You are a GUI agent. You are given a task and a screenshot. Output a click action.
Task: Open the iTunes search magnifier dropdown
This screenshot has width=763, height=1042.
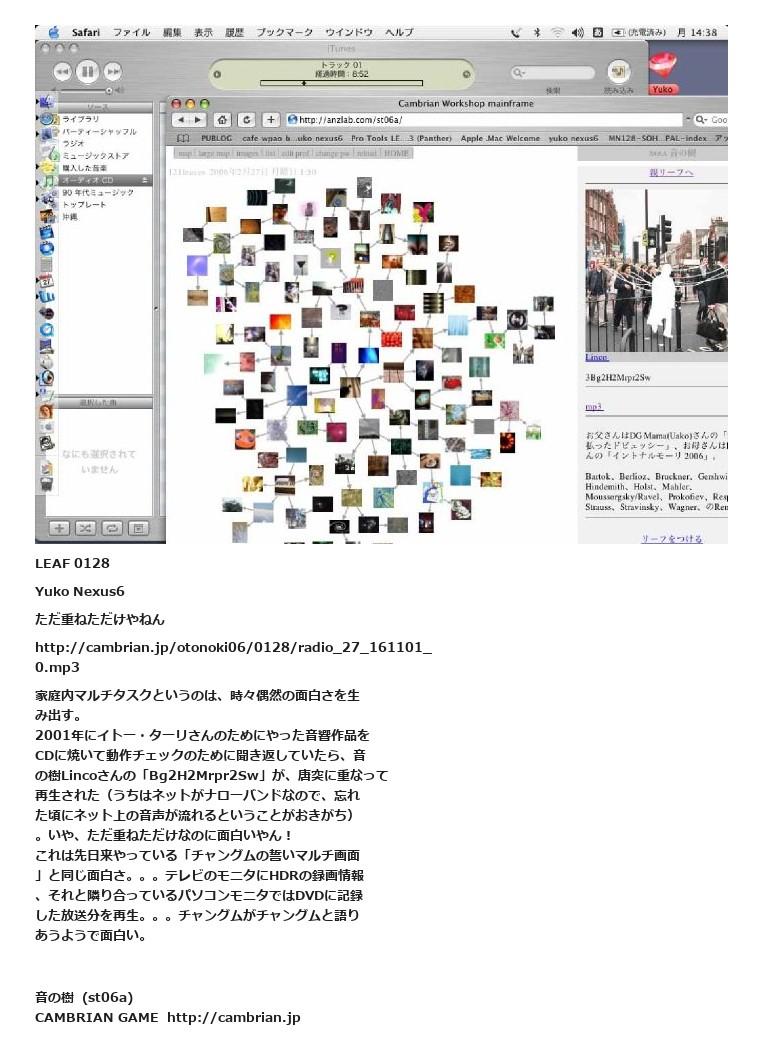pos(518,72)
